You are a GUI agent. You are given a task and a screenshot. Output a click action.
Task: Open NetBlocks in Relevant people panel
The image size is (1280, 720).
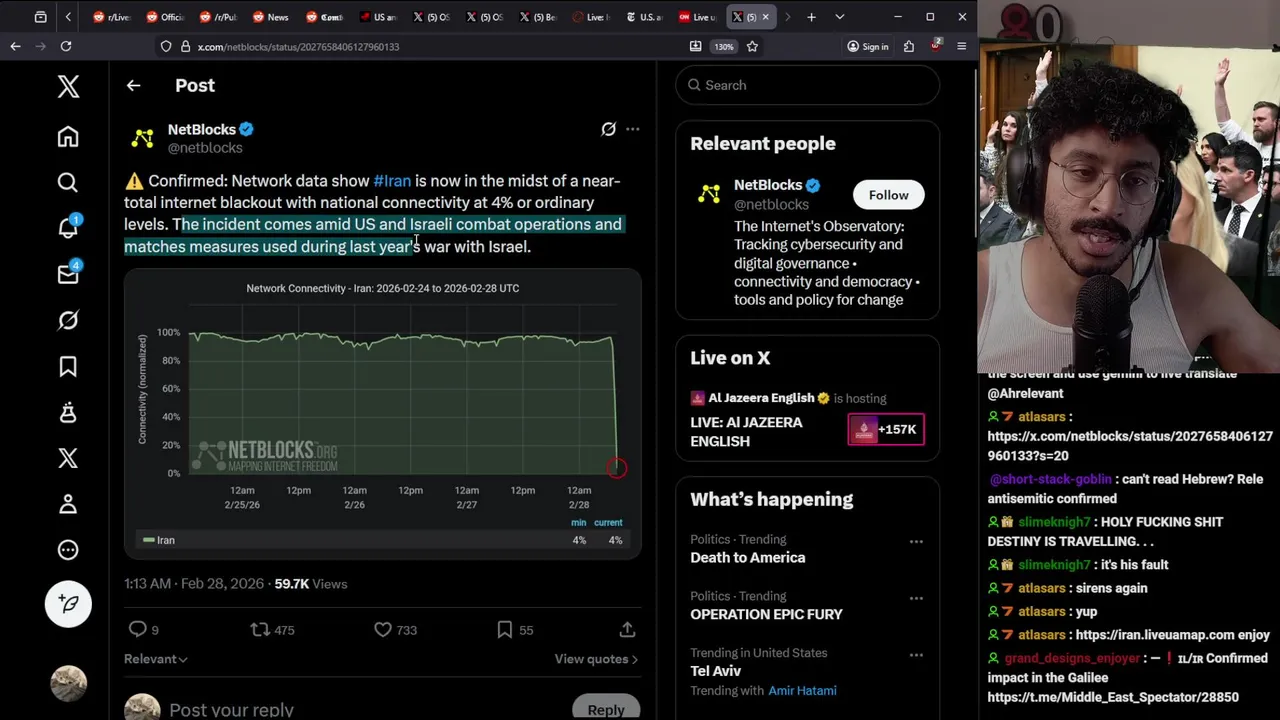768,185
